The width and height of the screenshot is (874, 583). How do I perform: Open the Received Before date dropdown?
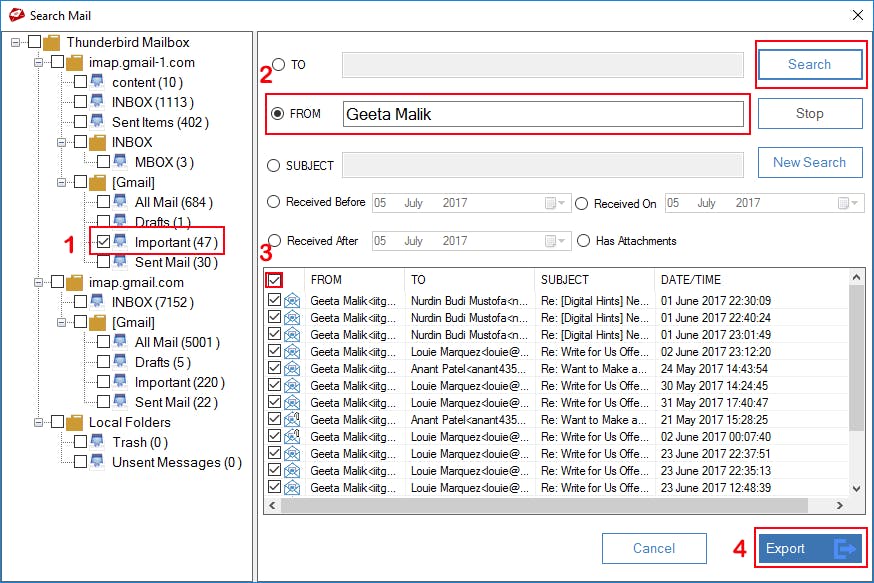tap(555, 203)
